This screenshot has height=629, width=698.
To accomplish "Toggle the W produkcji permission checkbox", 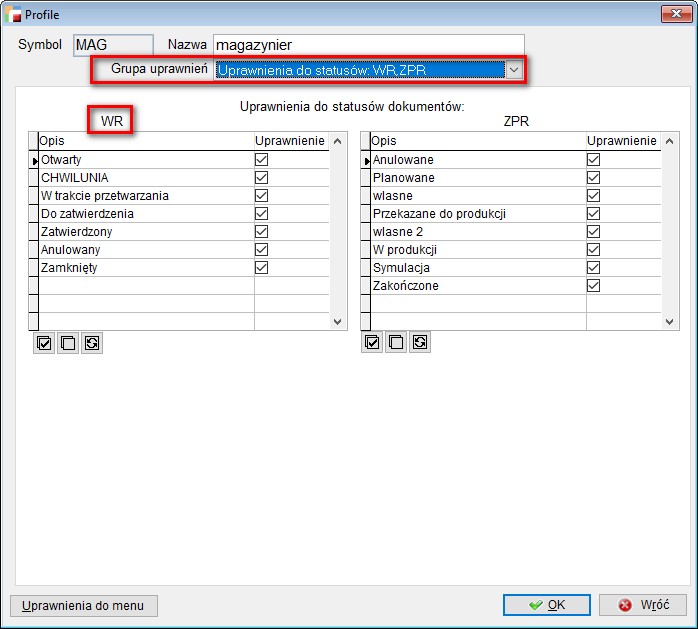I will point(594,250).
